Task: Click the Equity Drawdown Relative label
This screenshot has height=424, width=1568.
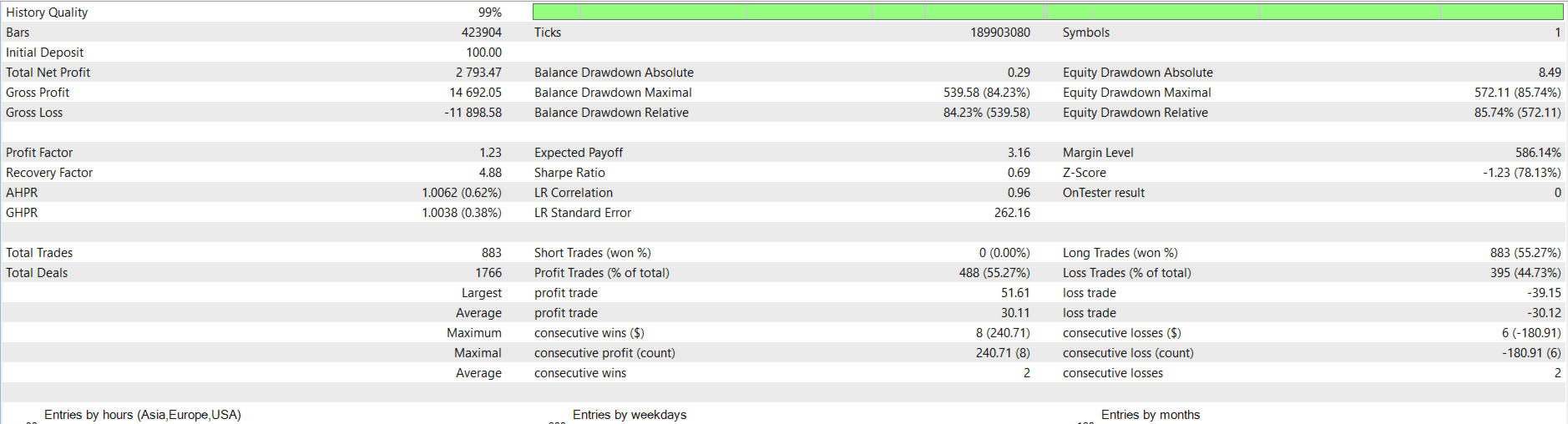Action: (x=1135, y=113)
